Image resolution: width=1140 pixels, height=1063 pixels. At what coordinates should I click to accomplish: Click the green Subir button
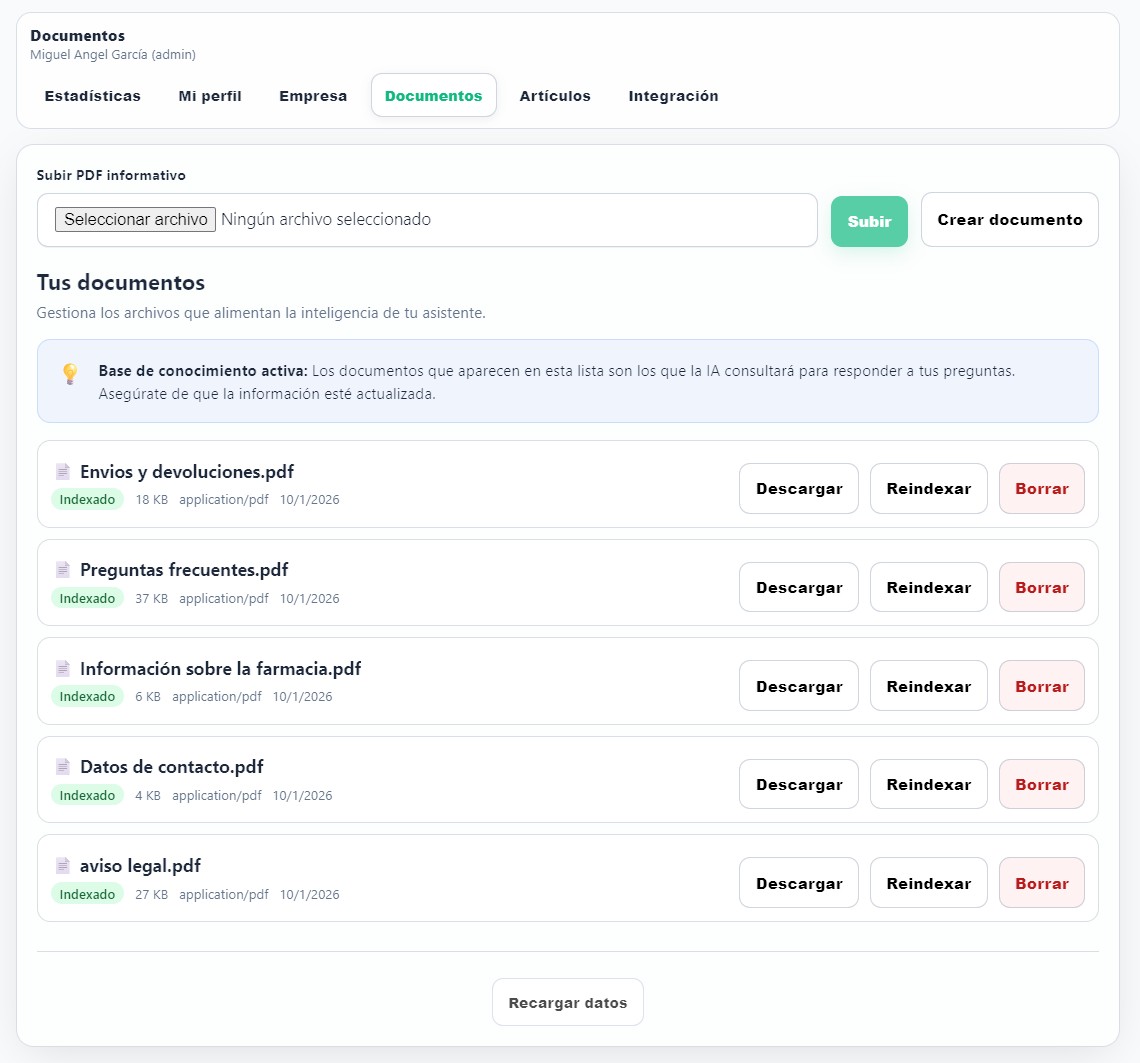(869, 221)
